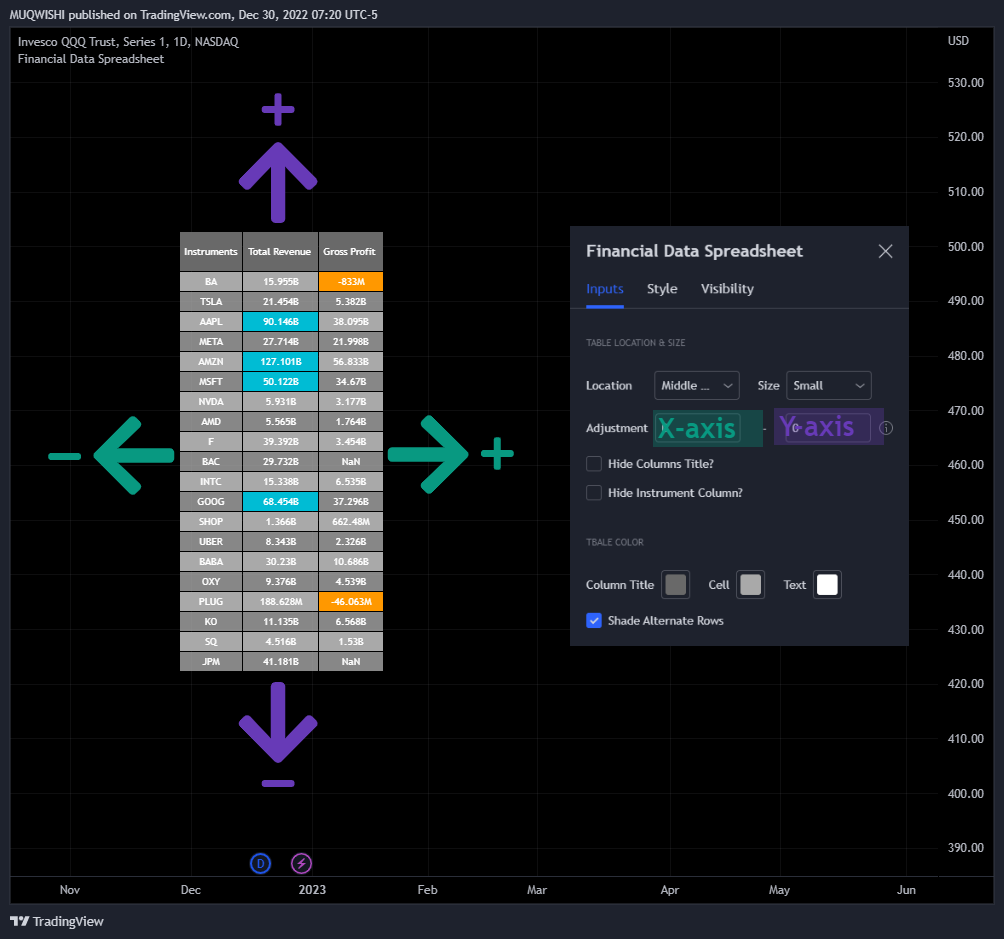Click Invesco QQQ Trust chart title
The width and height of the screenshot is (1004, 939).
128,42
